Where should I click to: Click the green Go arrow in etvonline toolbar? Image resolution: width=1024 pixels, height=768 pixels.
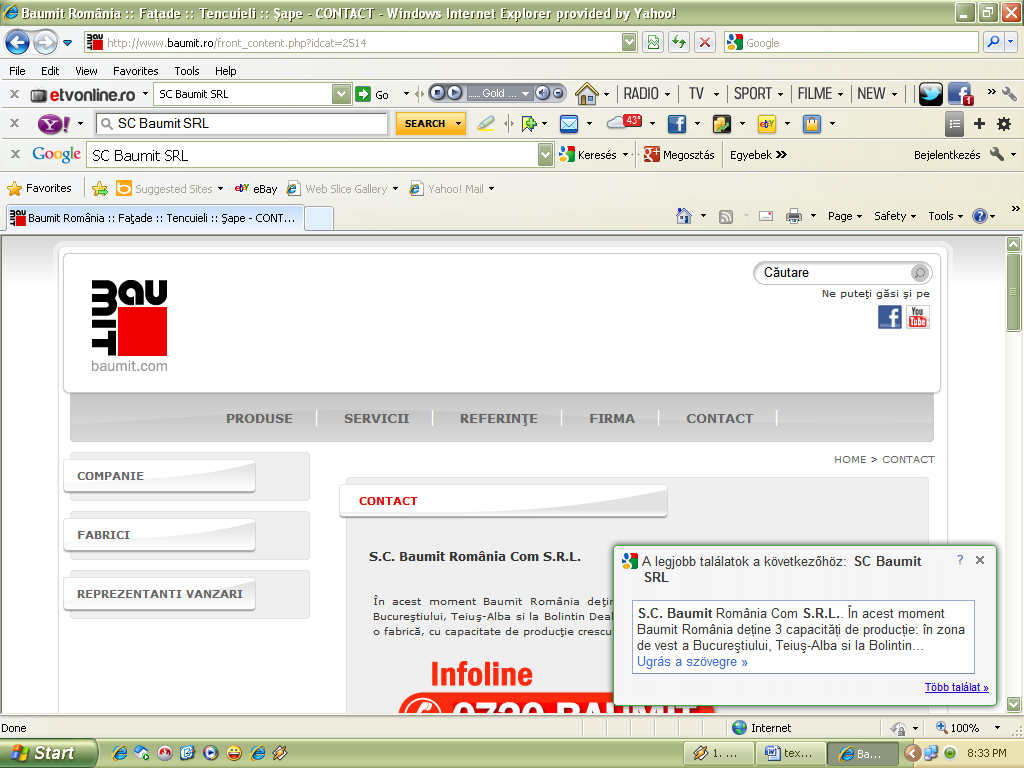[x=363, y=94]
